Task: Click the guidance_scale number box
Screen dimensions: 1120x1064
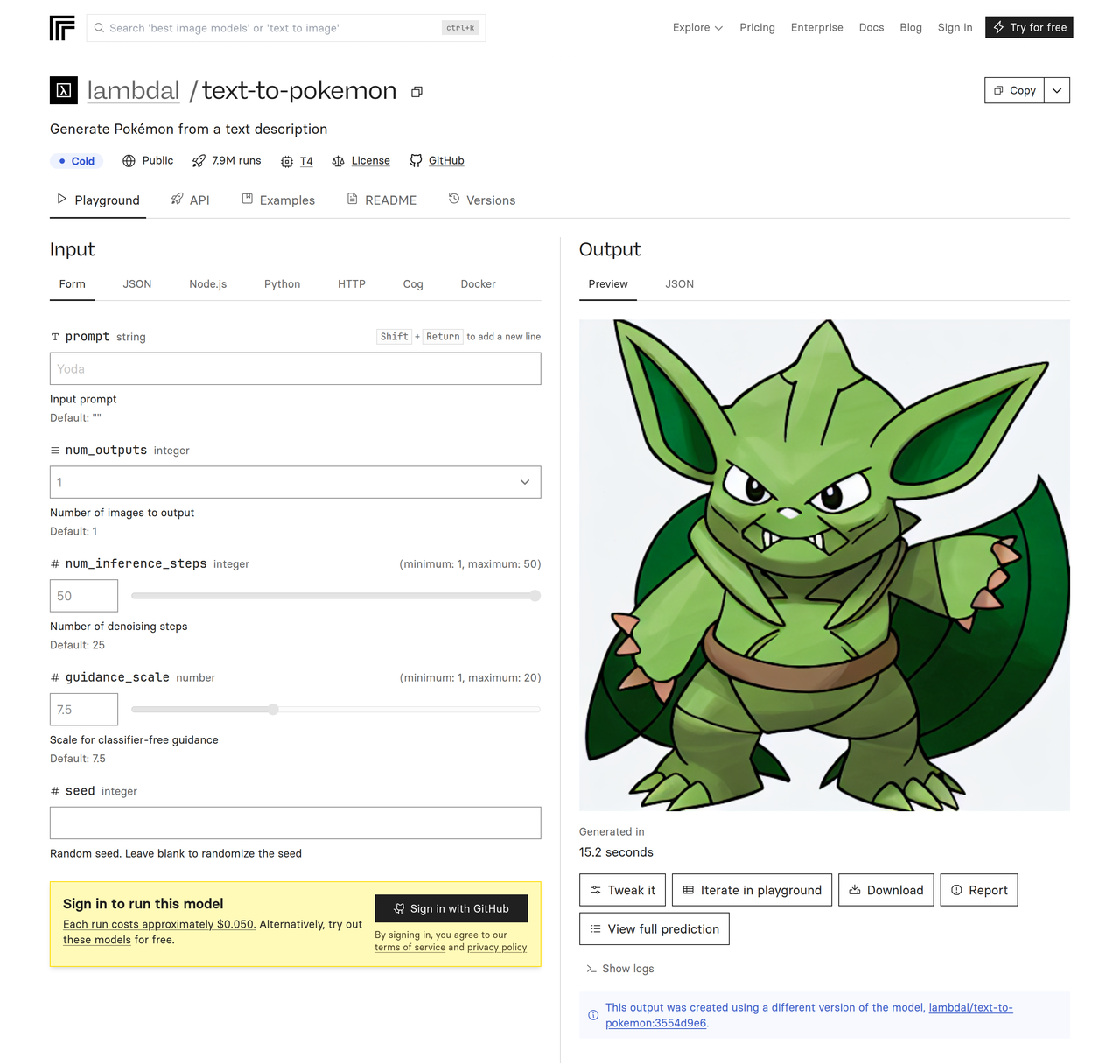Action: (84, 710)
